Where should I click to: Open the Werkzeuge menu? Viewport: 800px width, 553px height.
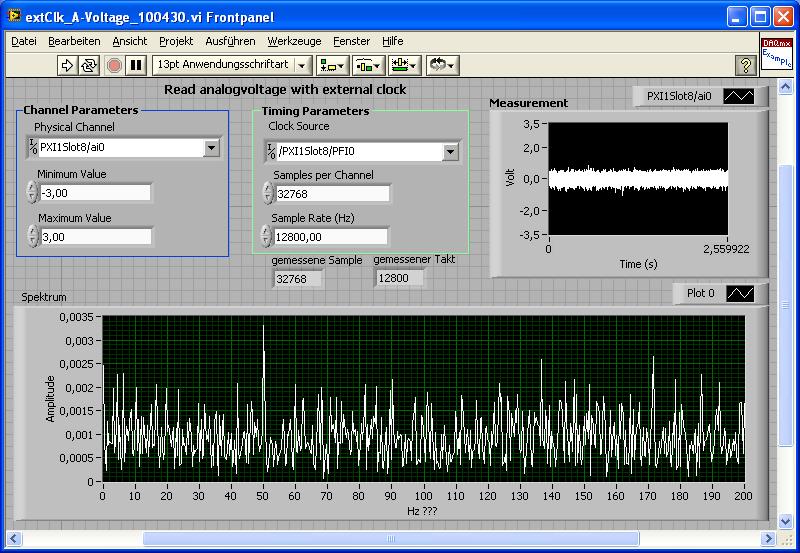tap(294, 41)
